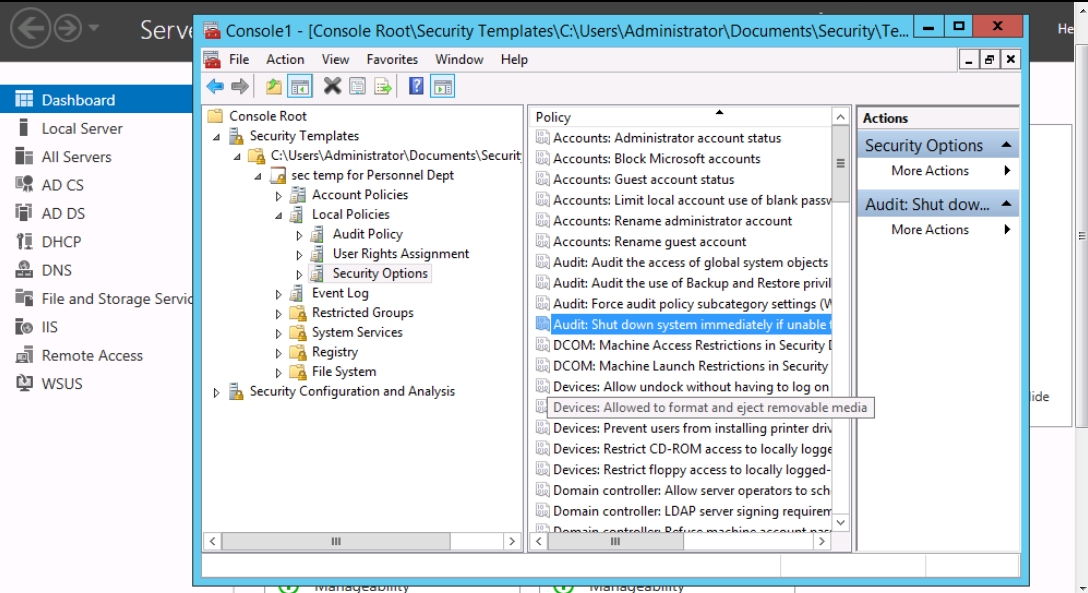1088x593 pixels.
Task: Select the File System tree item
Action: [x=343, y=372]
